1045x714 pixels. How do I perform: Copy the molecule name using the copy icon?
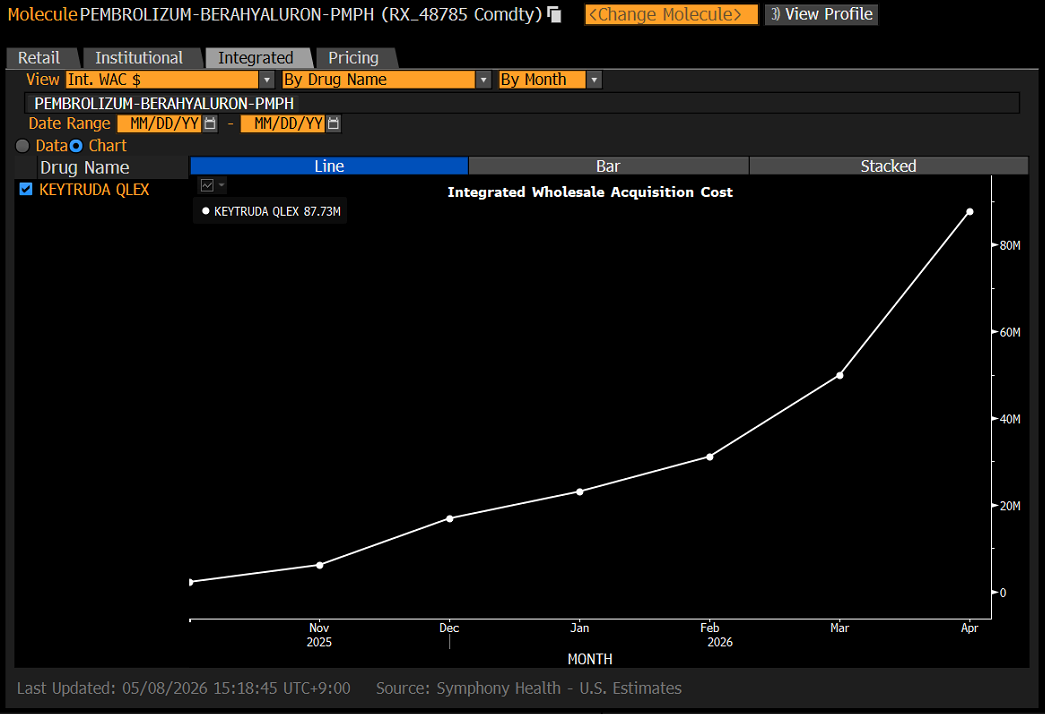coord(554,14)
